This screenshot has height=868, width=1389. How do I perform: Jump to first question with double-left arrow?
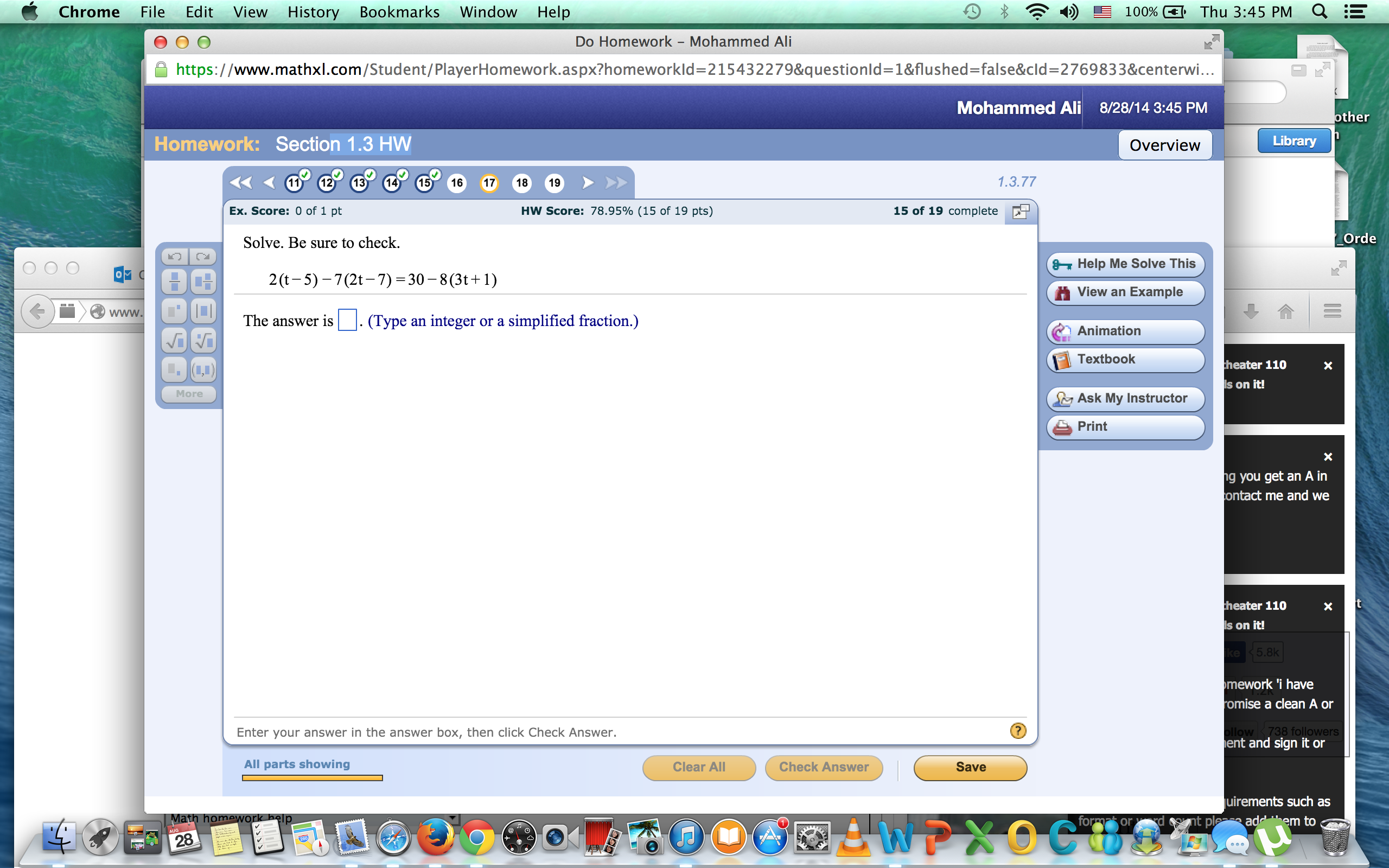240,183
